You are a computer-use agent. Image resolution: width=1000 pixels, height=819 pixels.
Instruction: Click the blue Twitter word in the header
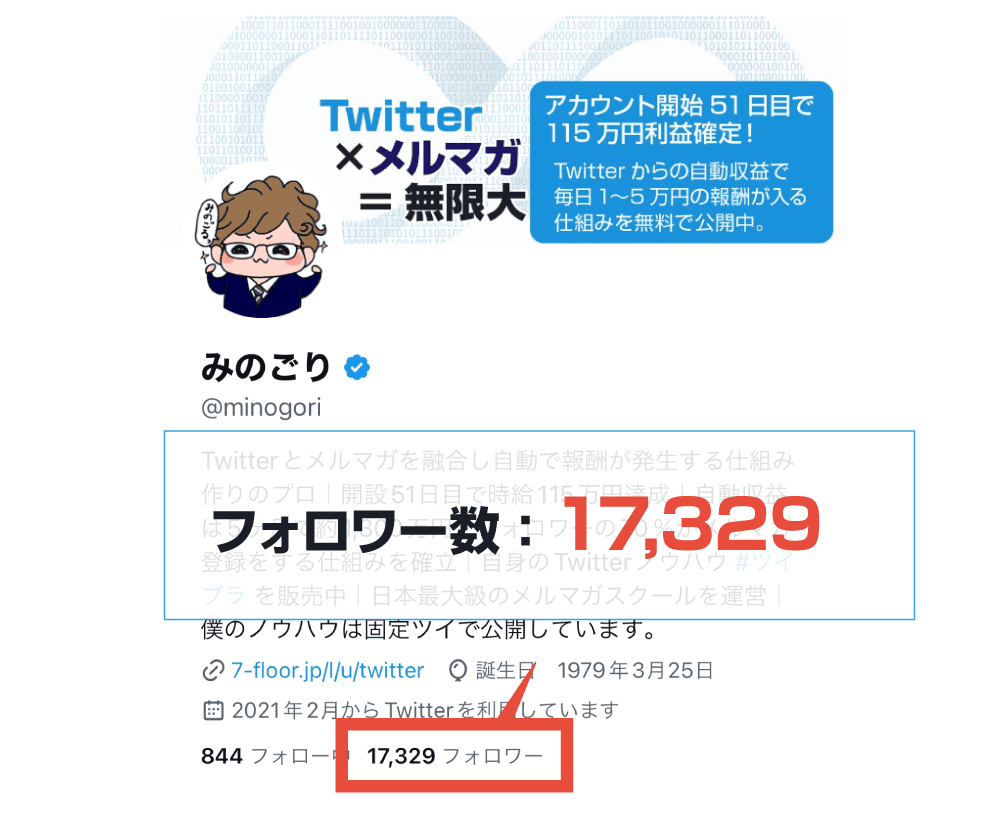(x=400, y=116)
